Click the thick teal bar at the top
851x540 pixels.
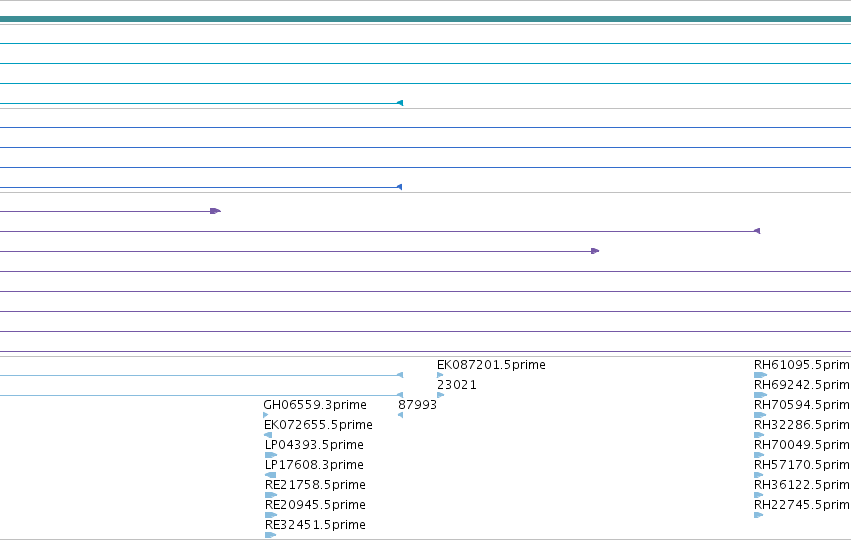[x=426, y=20]
